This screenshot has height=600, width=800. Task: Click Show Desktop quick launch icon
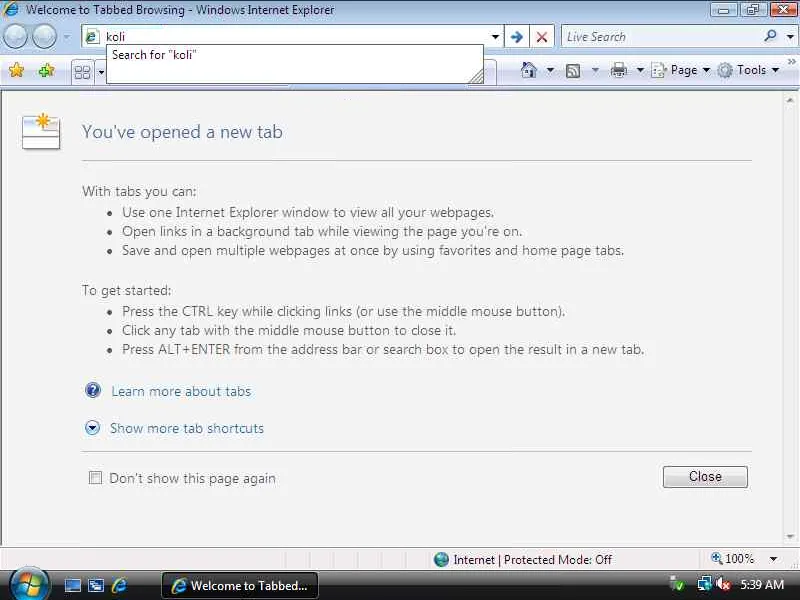coord(72,585)
